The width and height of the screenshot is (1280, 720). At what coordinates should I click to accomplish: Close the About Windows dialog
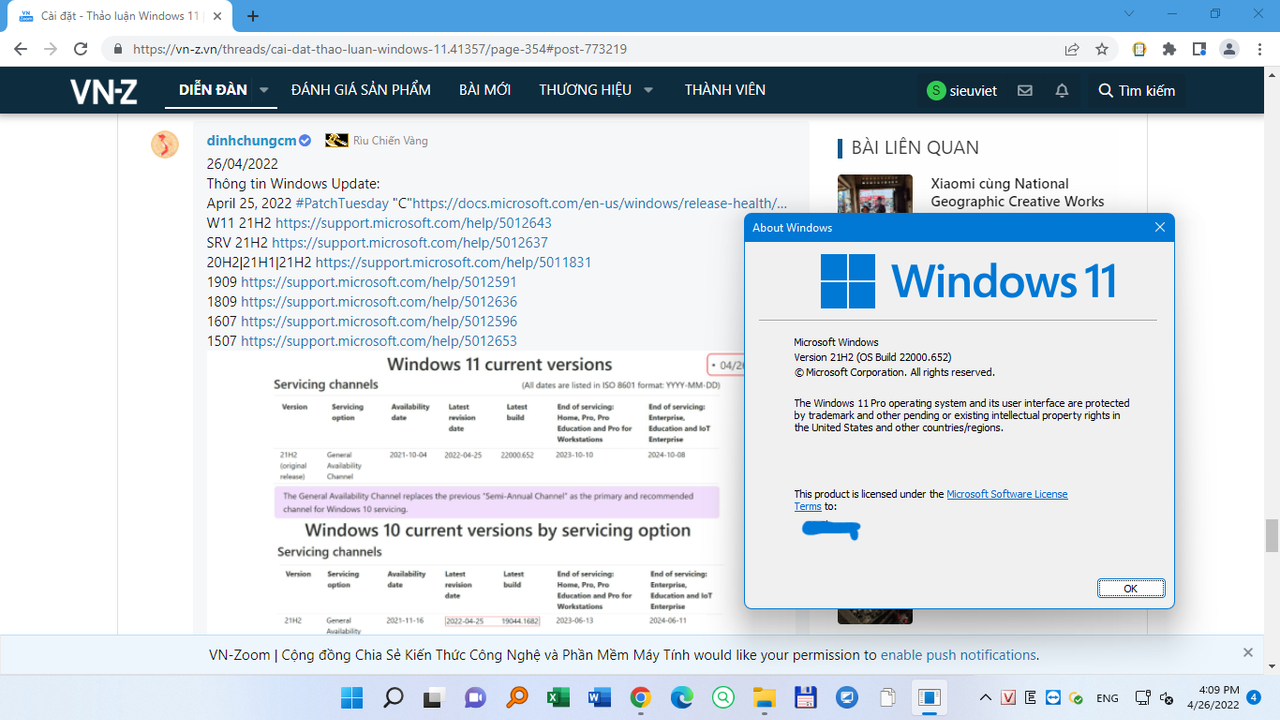(x=1160, y=227)
